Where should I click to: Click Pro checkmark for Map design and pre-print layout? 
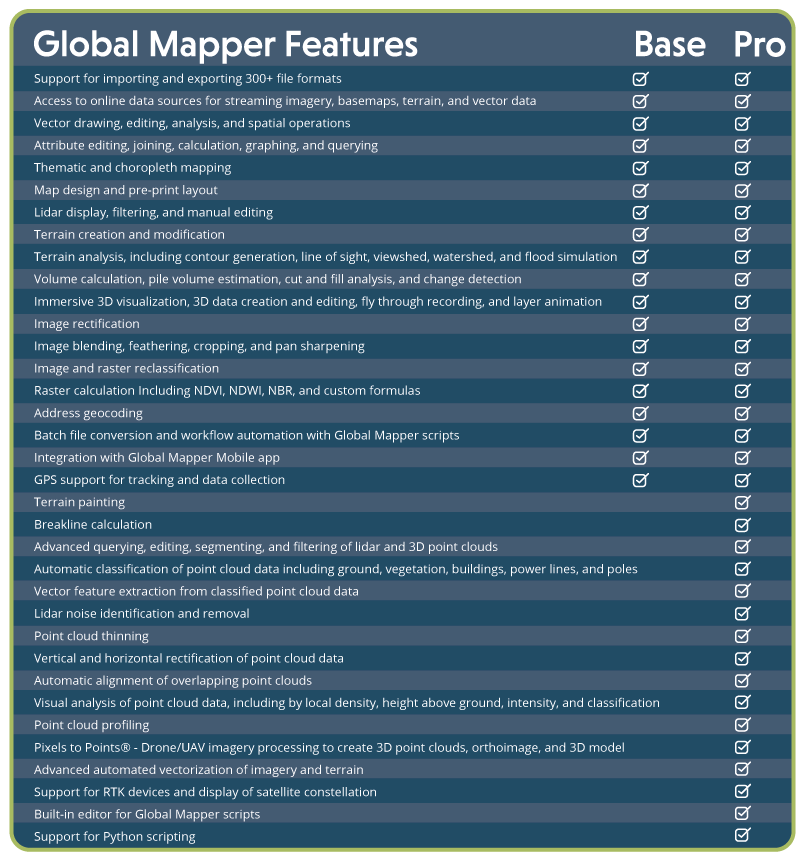742,191
